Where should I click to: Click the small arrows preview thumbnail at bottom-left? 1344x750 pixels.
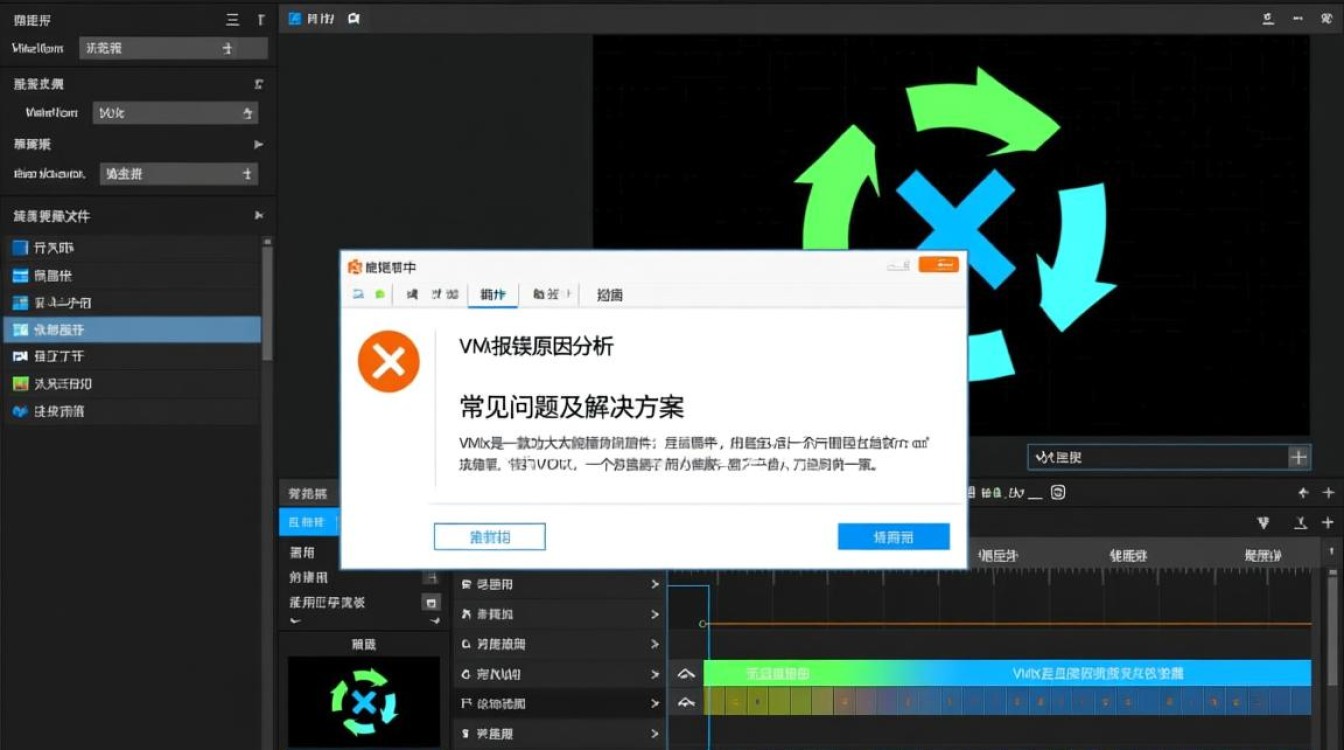point(364,702)
